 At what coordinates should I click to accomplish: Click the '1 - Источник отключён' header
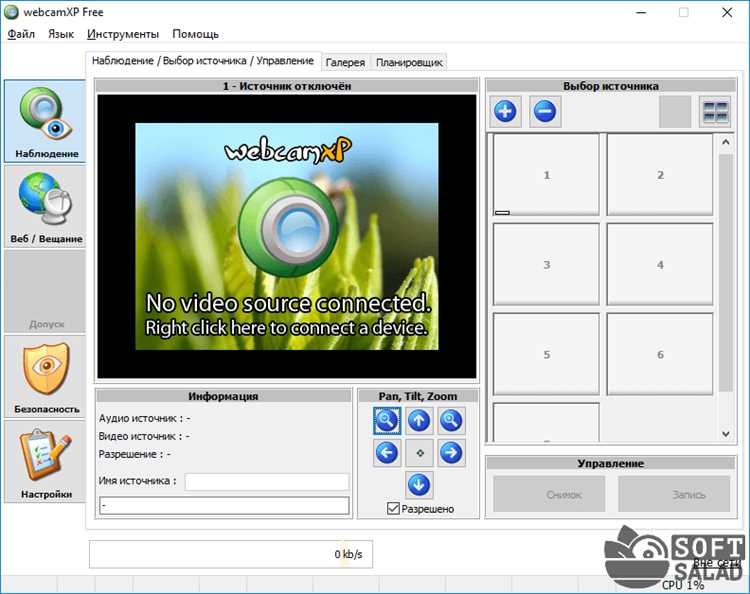(287, 86)
